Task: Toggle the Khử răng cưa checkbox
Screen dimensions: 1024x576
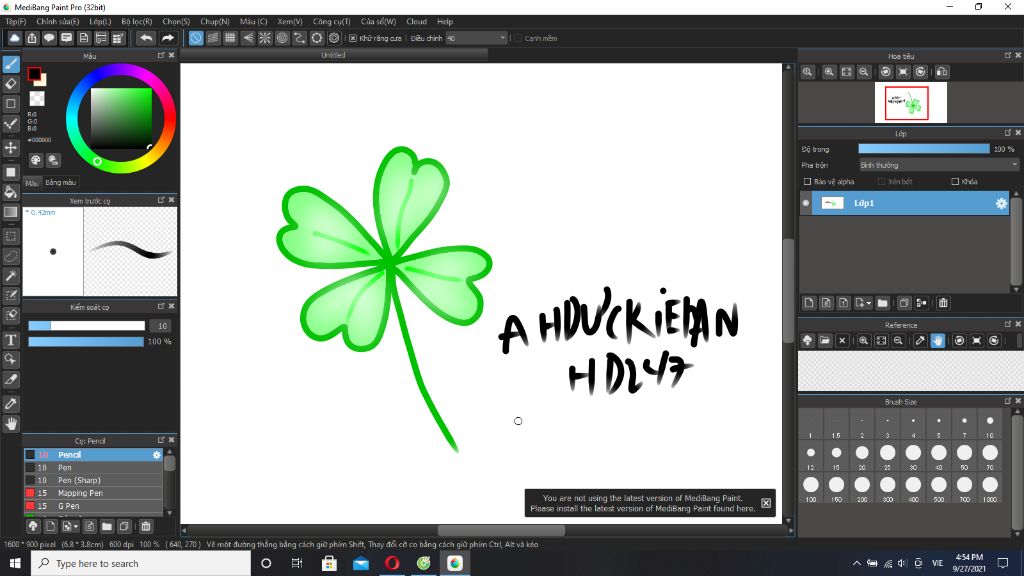Action: (x=353, y=39)
